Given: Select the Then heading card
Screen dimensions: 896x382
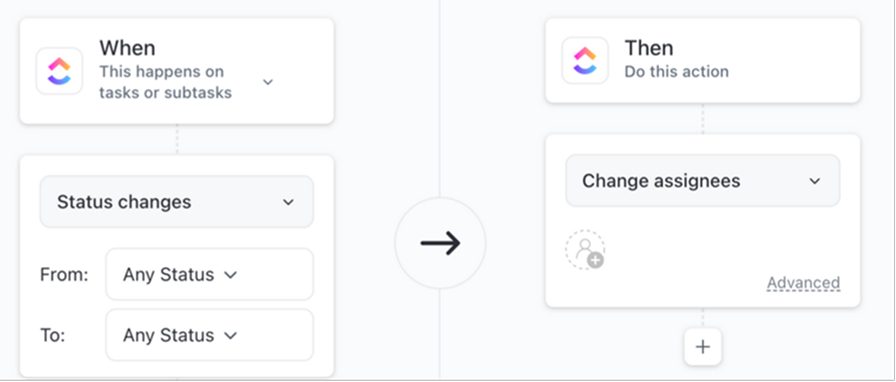Looking at the screenshot, I should pos(703,61).
